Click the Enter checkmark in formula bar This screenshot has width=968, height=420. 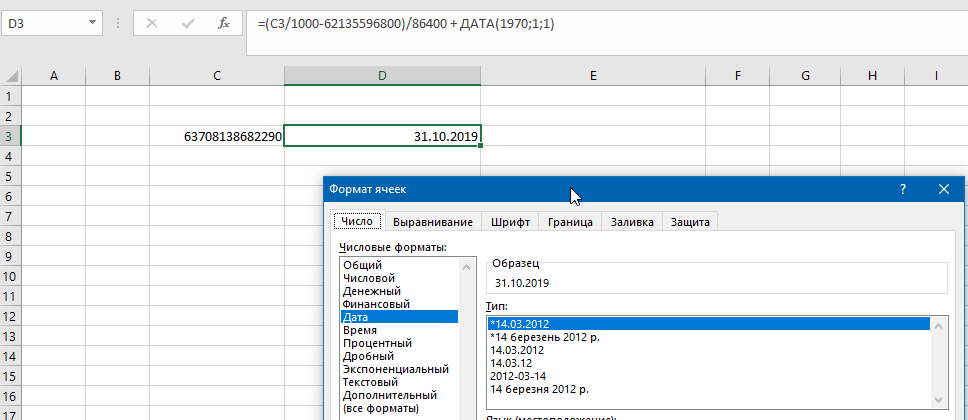188,23
